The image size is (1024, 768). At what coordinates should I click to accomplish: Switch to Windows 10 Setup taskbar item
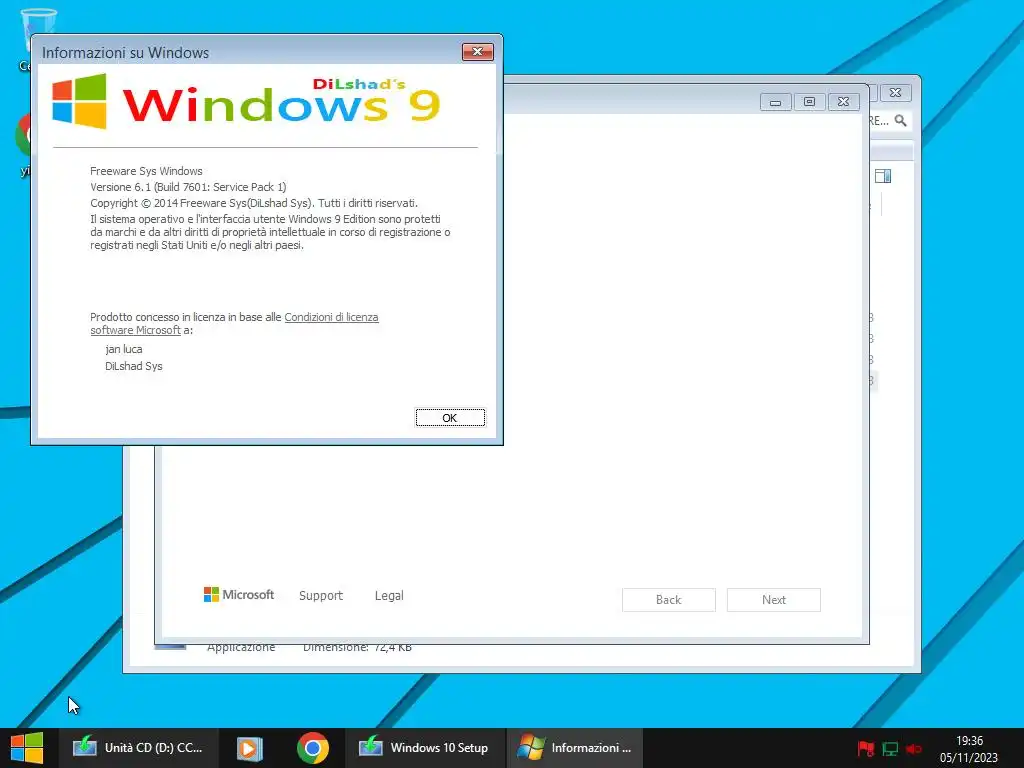tap(424, 748)
